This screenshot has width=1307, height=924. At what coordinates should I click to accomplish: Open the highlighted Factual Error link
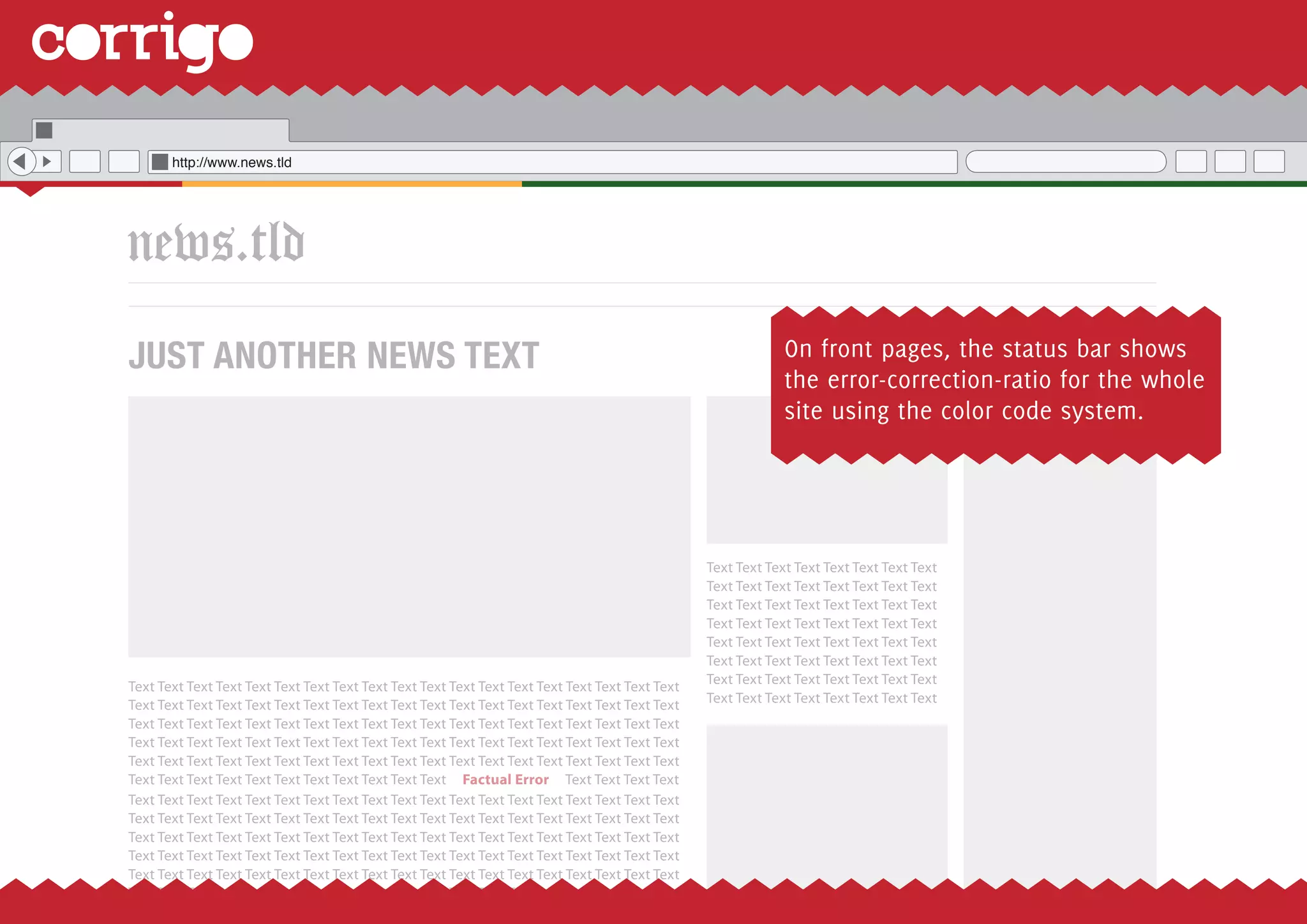click(x=505, y=780)
